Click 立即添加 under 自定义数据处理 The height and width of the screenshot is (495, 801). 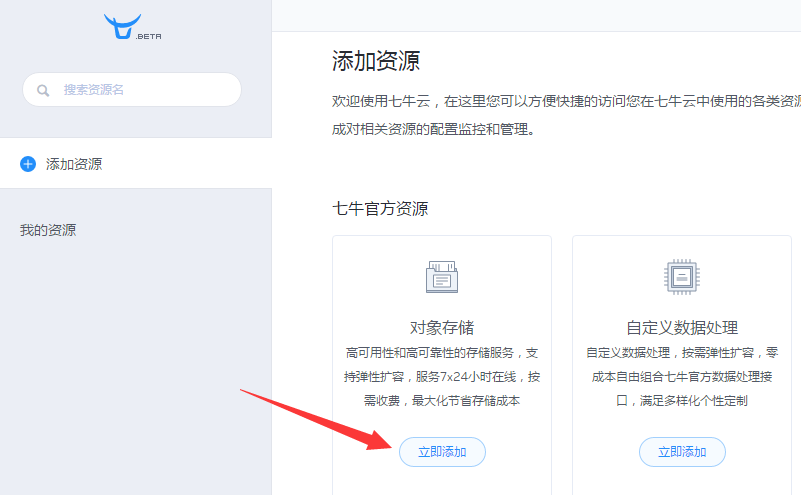(682, 452)
